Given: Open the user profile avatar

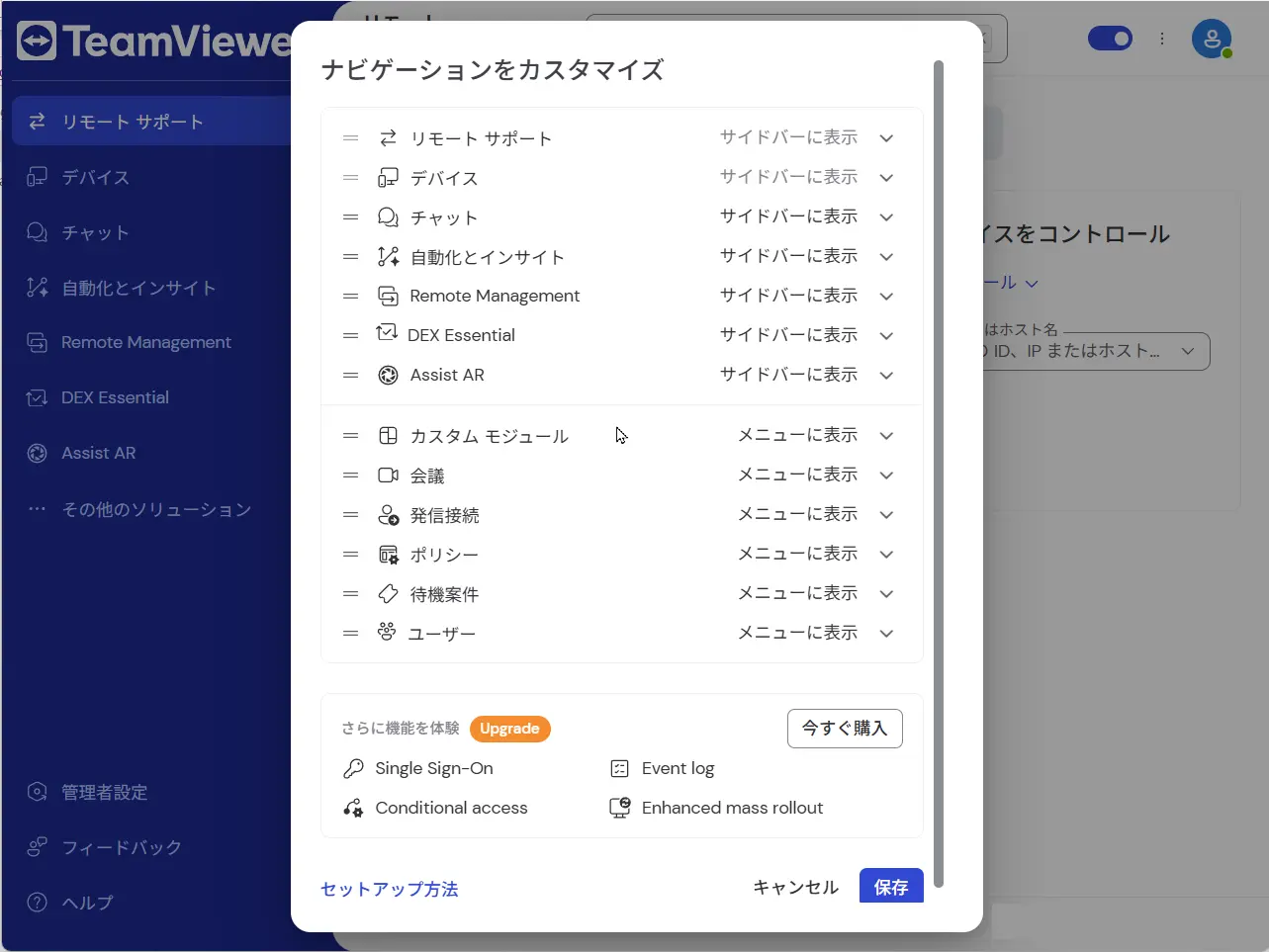Looking at the screenshot, I should click(x=1212, y=40).
